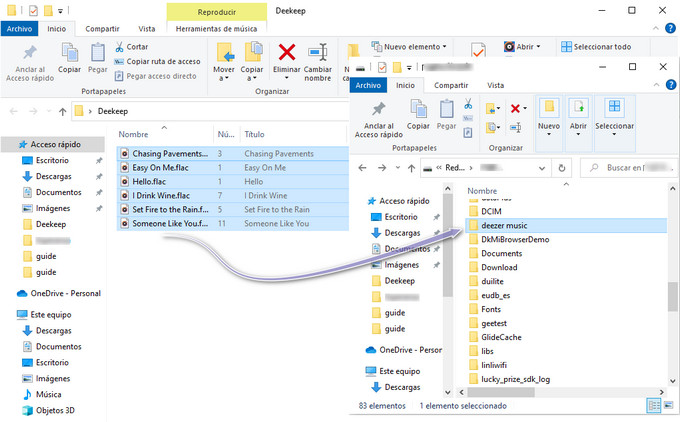Click vertical scrollbar thumb in front window
The width and height of the screenshot is (680, 422).
point(673,297)
